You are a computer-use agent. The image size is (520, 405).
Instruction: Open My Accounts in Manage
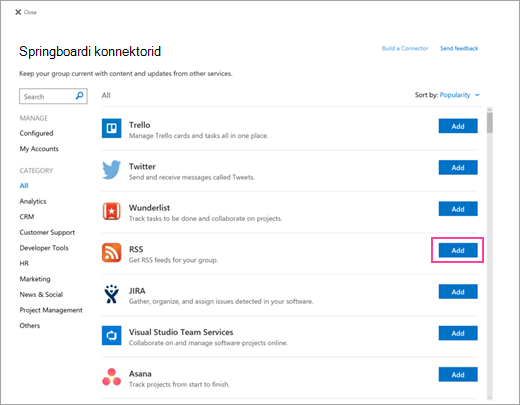tap(39, 149)
